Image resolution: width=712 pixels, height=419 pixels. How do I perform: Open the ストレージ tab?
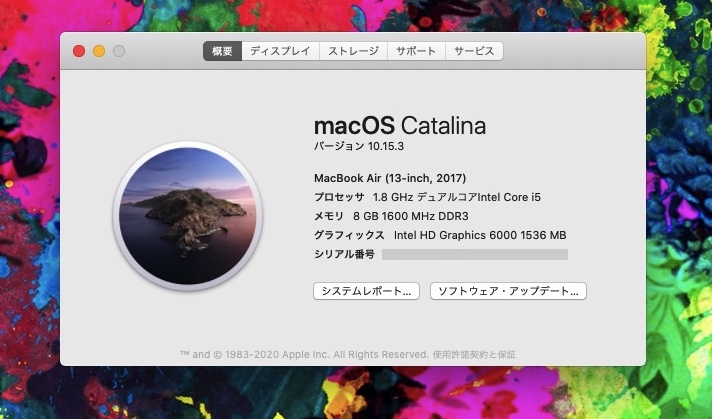click(353, 51)
